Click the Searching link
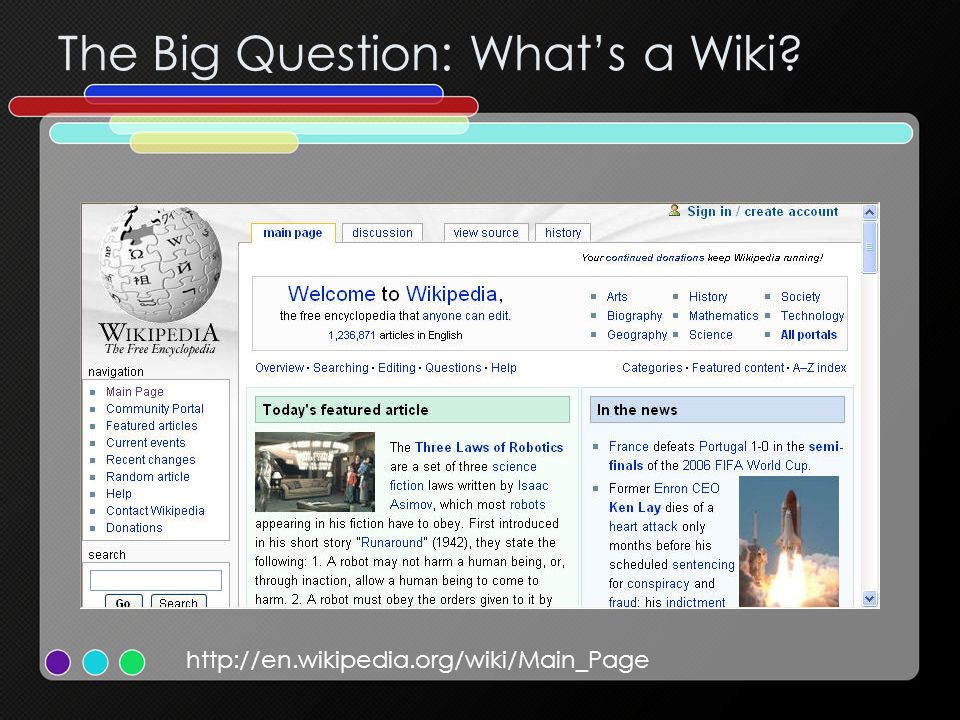Image resolution: width=960 pixels, height=720 pixels. click(x=340, y=368)
